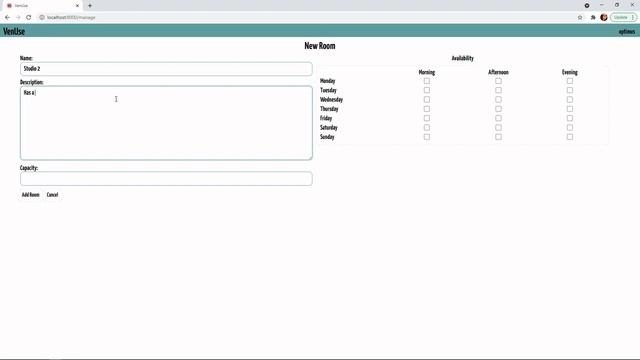This screenshot has width=640, height=360.
Task: Open a new browser tab
Action: pyautogui.click(x=90, y=6)
